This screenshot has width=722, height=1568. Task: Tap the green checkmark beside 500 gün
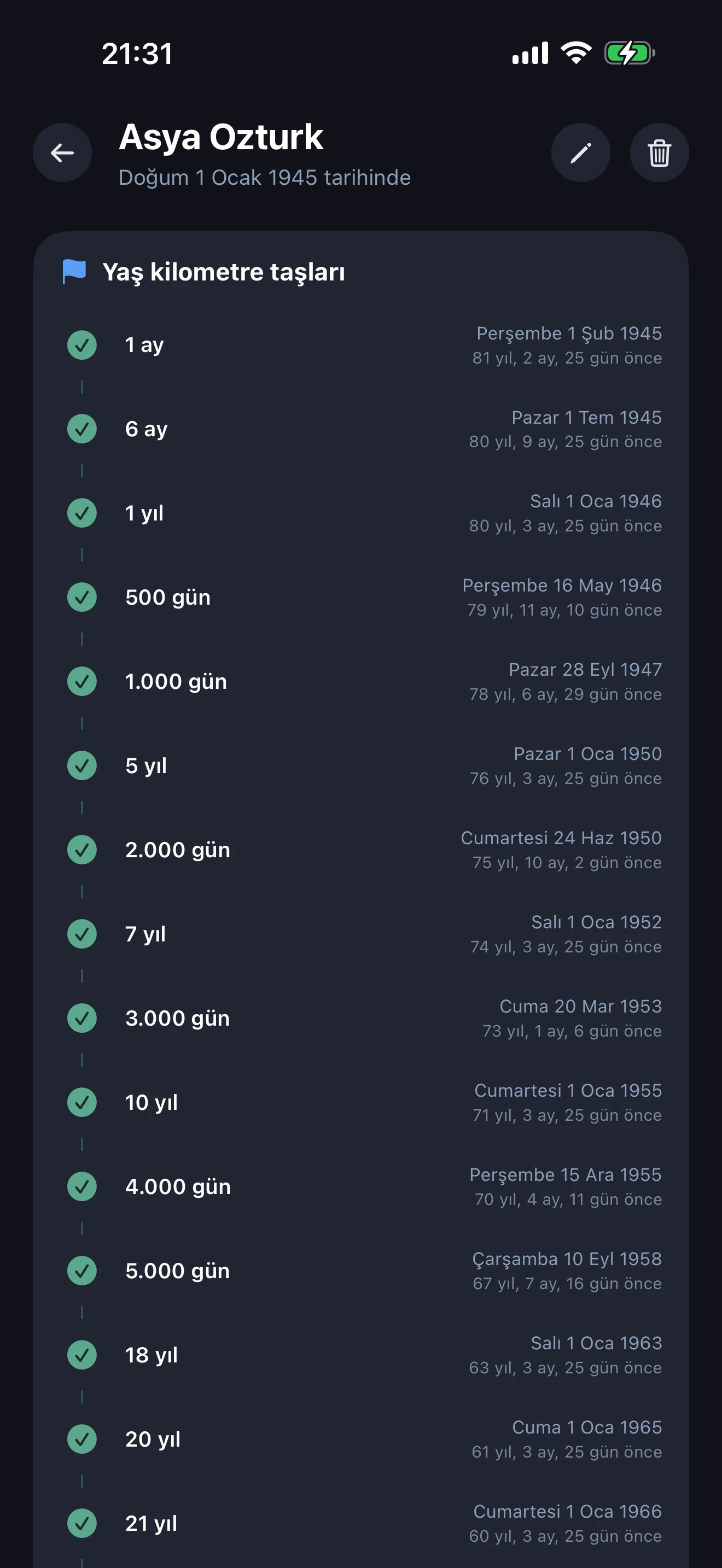pos(81,597)
